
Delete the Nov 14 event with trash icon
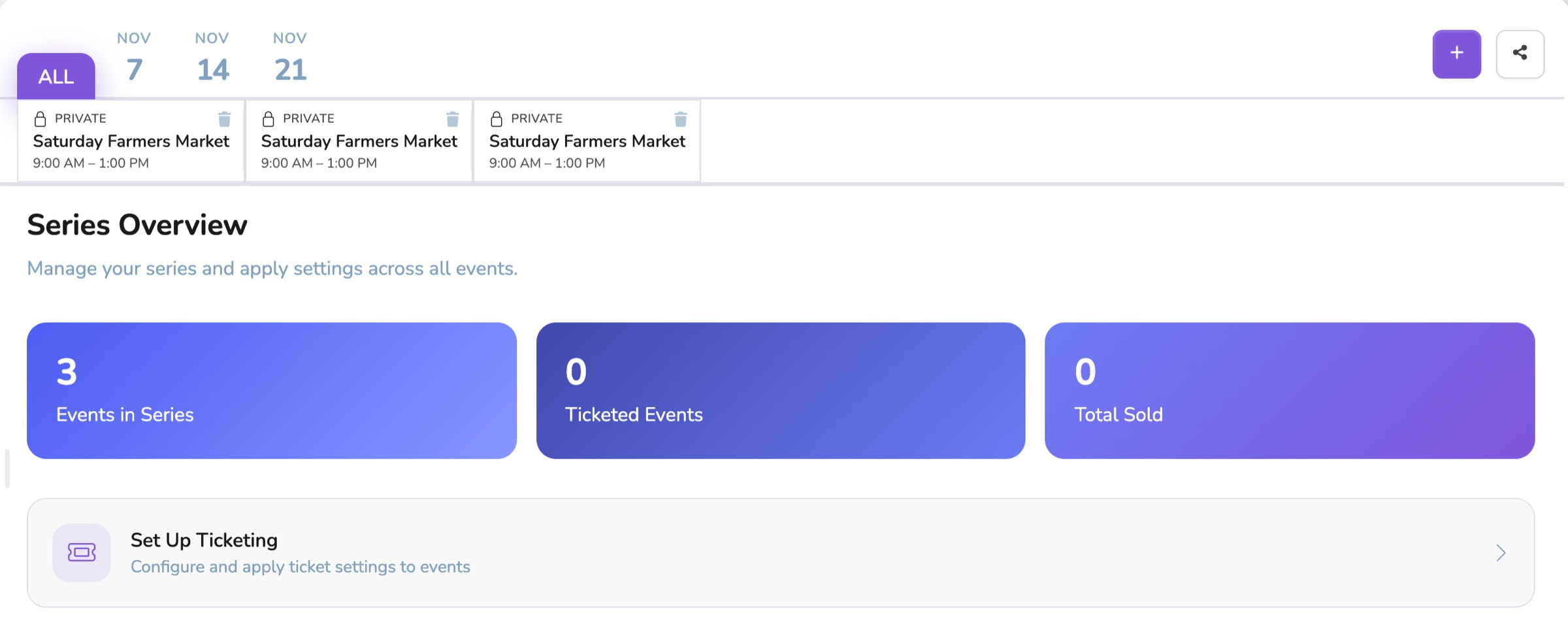(452, 119)
